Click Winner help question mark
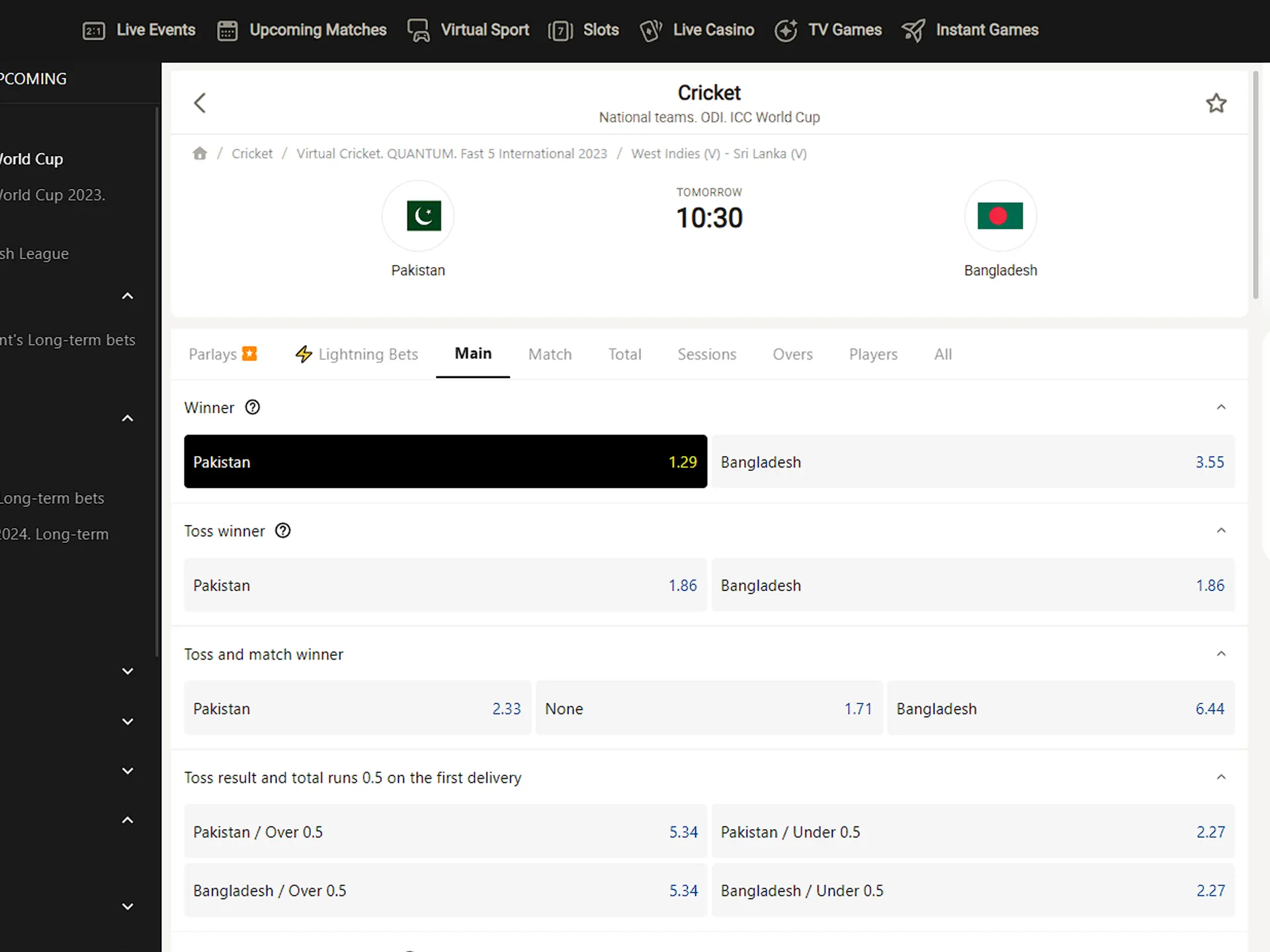 (x=252, y=408)
